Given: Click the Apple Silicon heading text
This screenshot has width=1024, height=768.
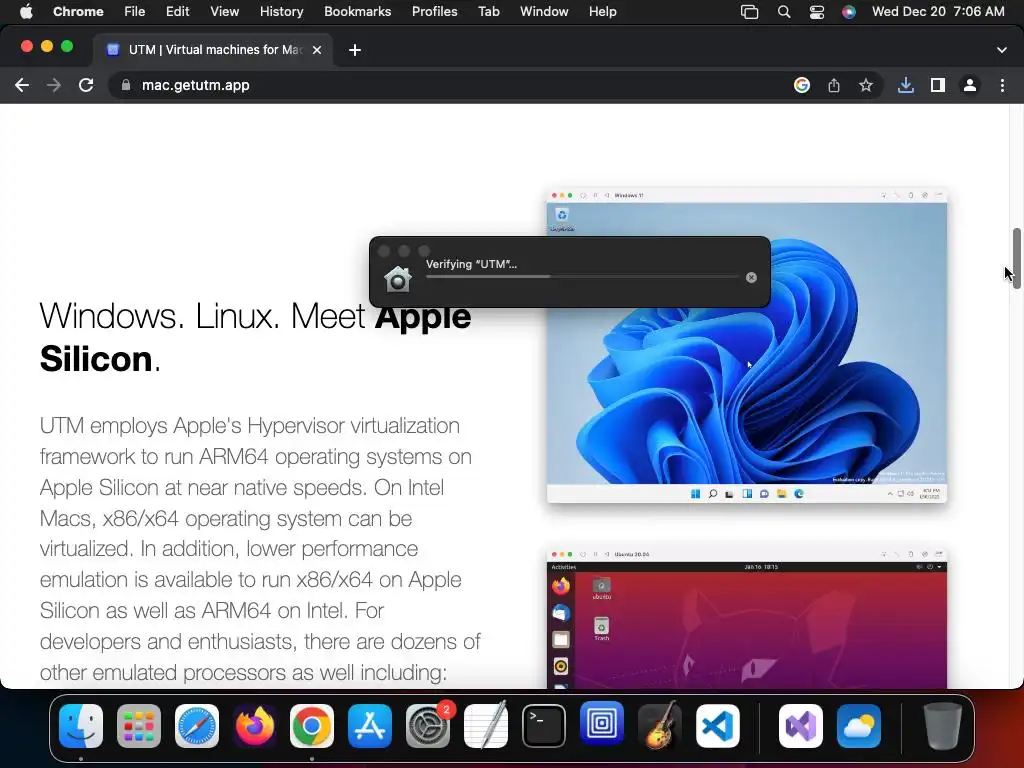Looking at the screenshot, I should coord(255,337).
